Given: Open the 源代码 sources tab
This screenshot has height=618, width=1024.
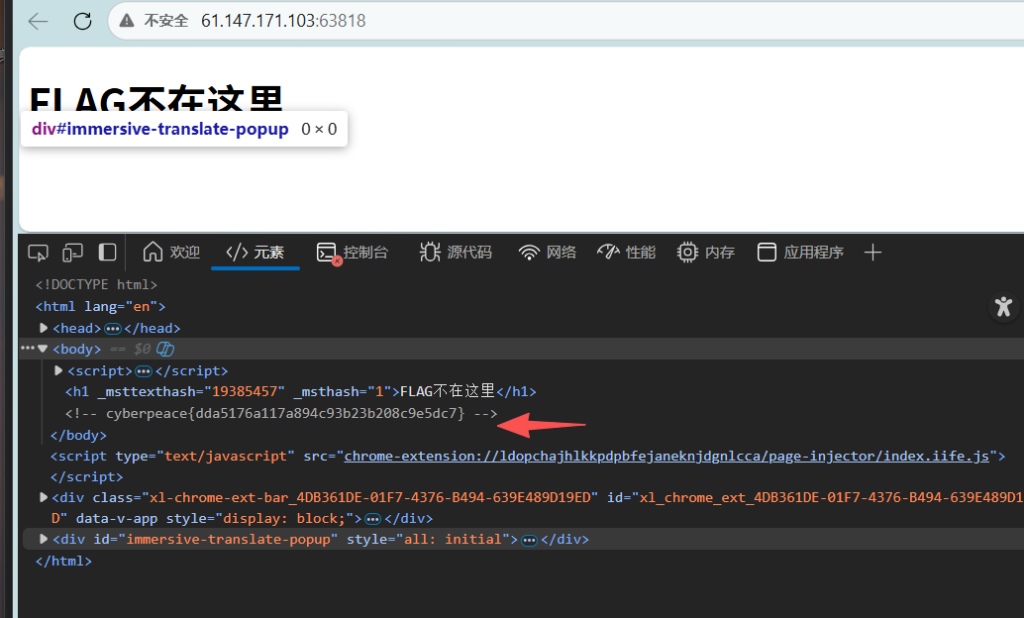Looking at the screenshot, I should point(455,252).
